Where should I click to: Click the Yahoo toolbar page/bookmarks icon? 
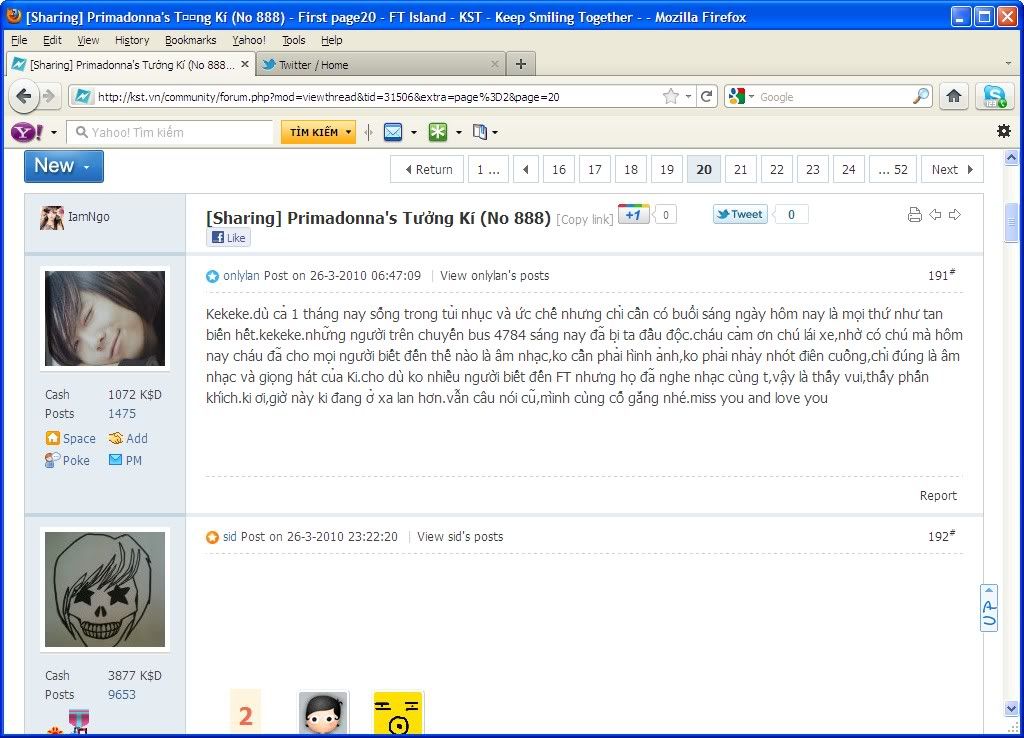point(480,133)
